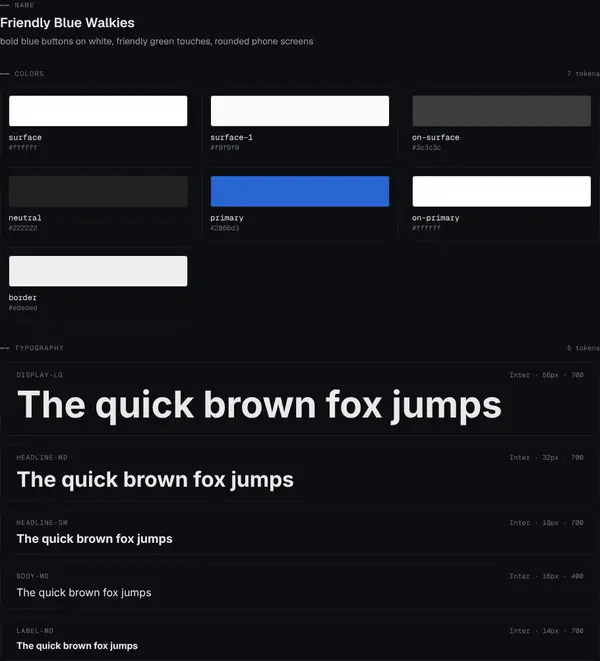This screenshot has height=661, width=600.
Task: Click the #ededed hex value
Action: (23, 308)
